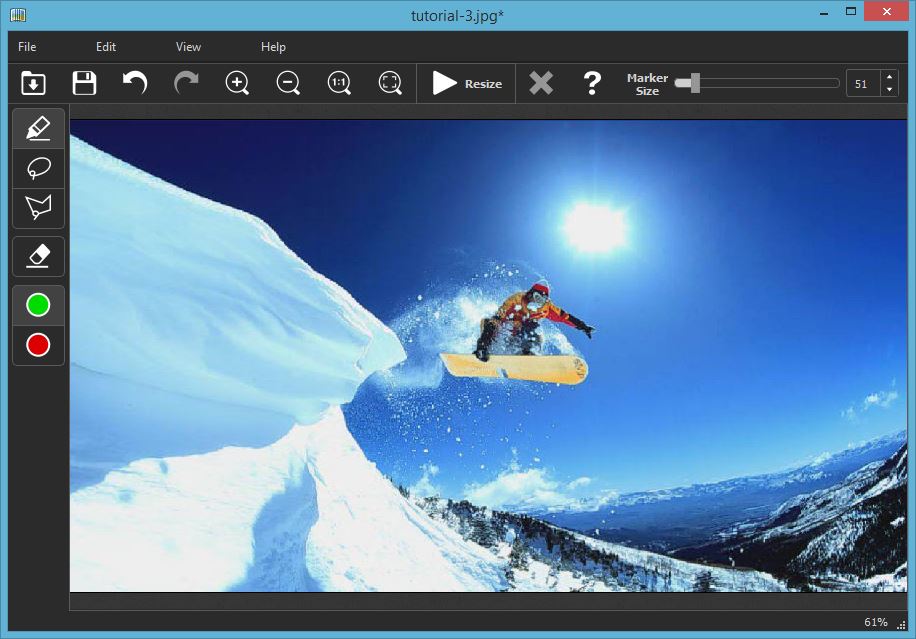
Task: View image at 1:1 actual size
Action: (x=338, y=83)
